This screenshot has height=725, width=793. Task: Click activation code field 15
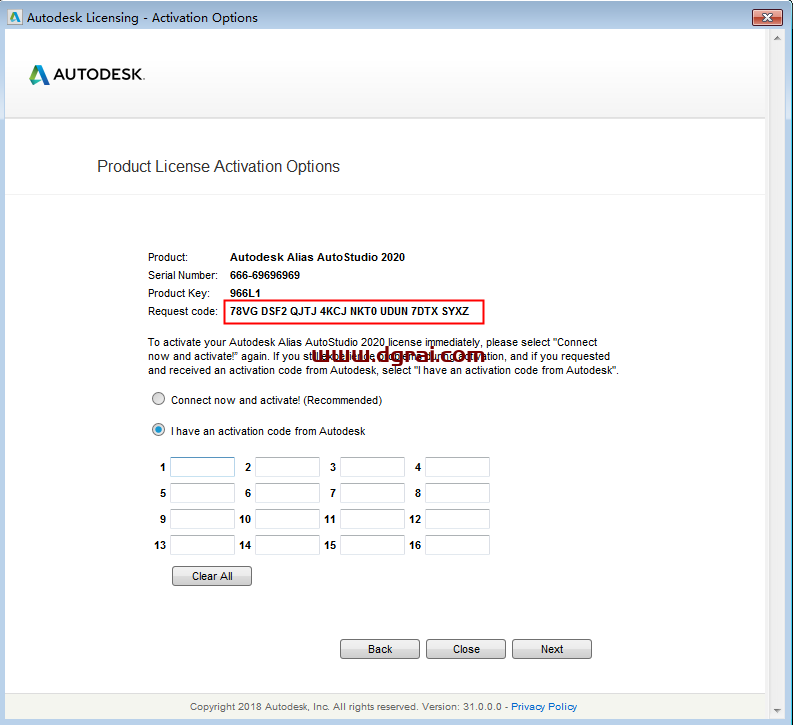click(372, 545)
